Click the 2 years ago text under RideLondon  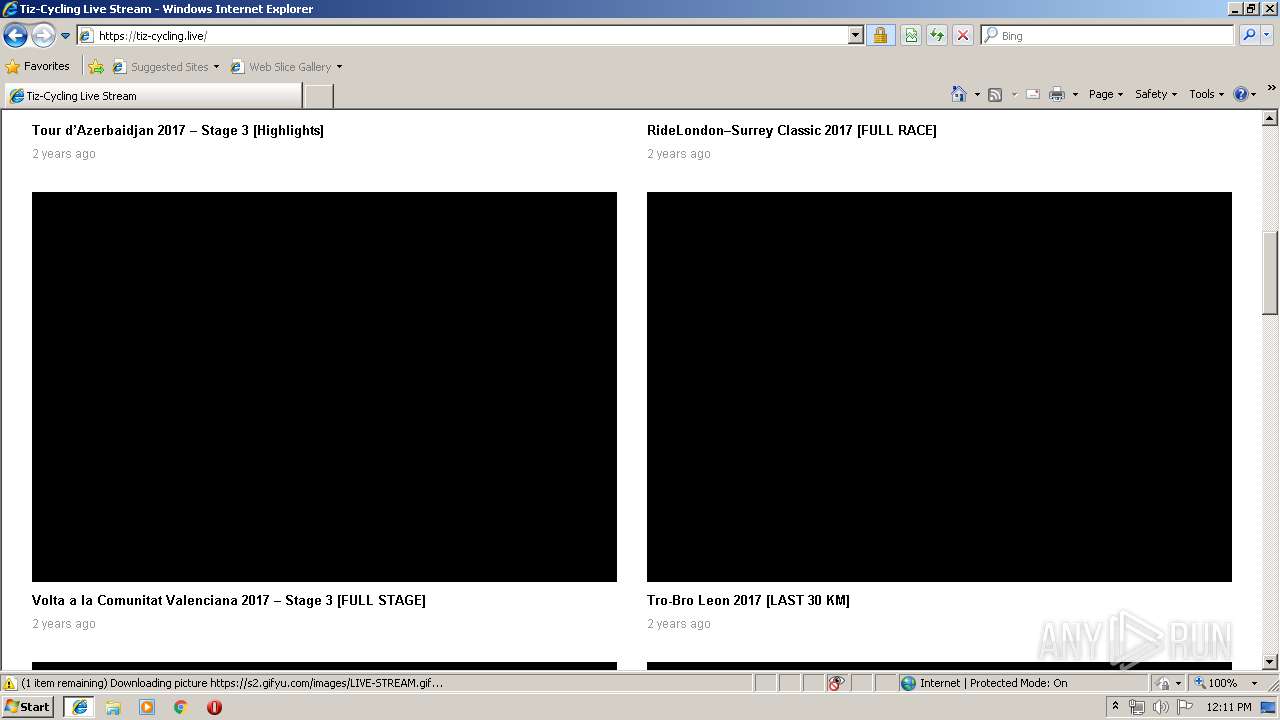click(x=679, y=154)
